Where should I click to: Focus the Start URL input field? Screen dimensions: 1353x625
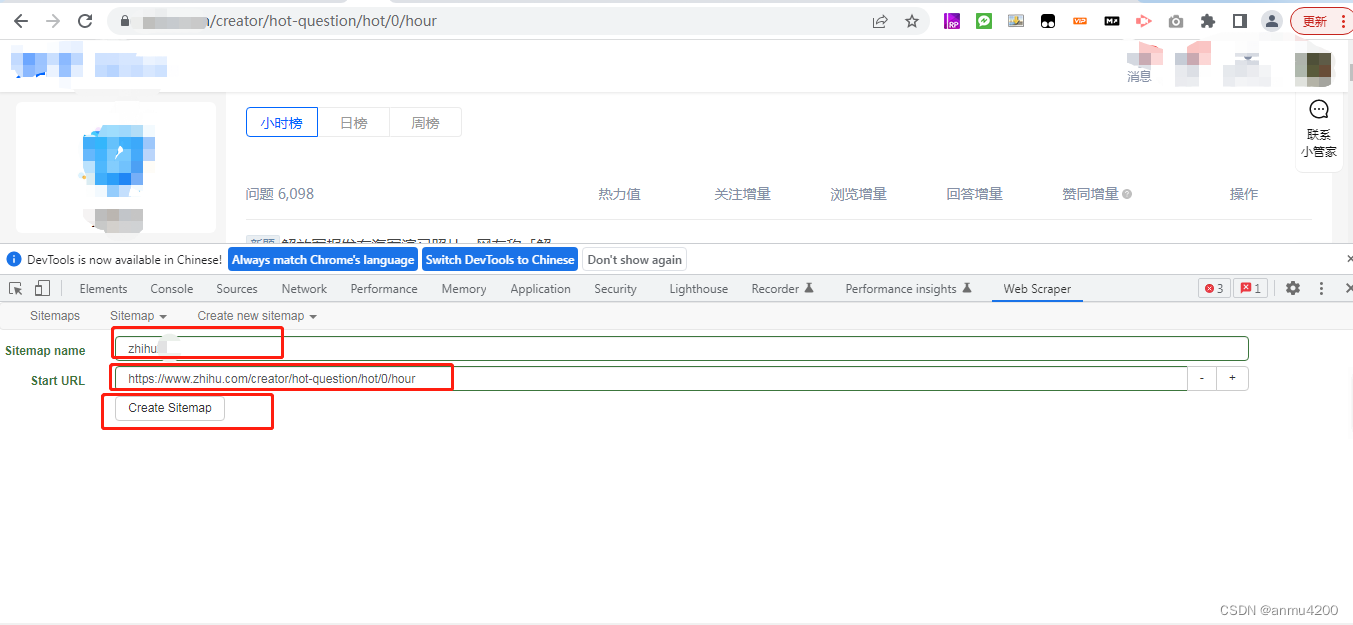point(651,379)
